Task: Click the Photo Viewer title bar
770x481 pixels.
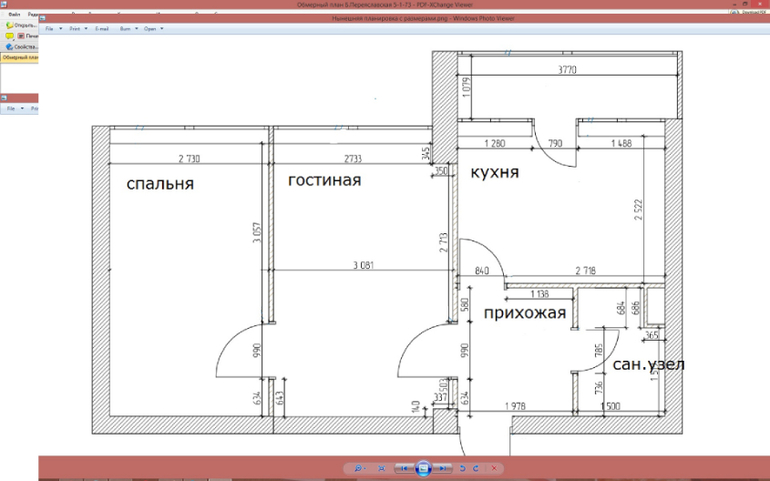Action: [x=400, y=18]
